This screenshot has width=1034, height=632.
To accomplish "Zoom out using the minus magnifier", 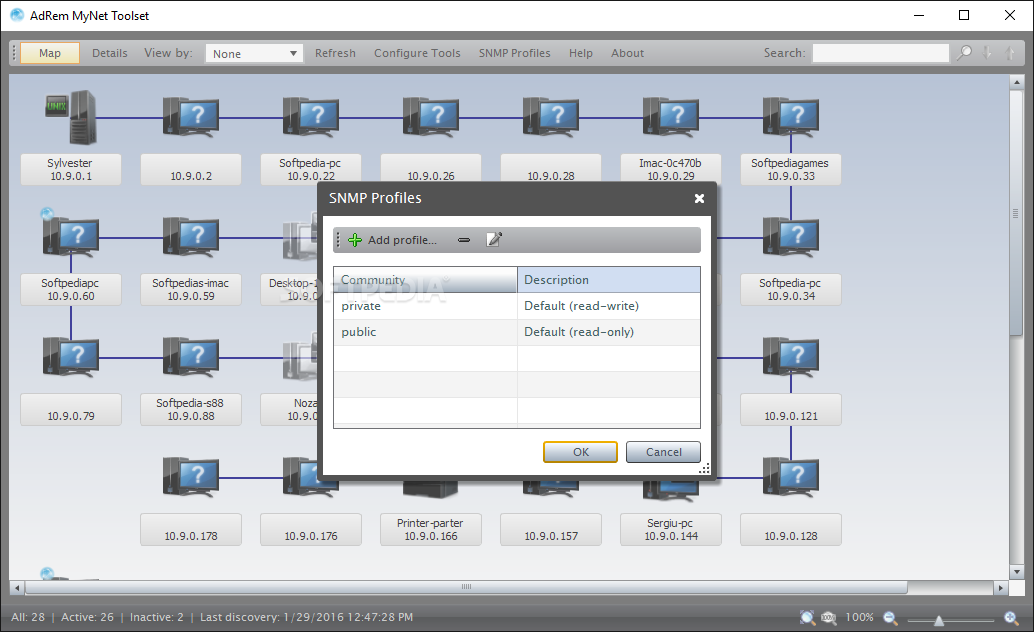I will [890, 617].
